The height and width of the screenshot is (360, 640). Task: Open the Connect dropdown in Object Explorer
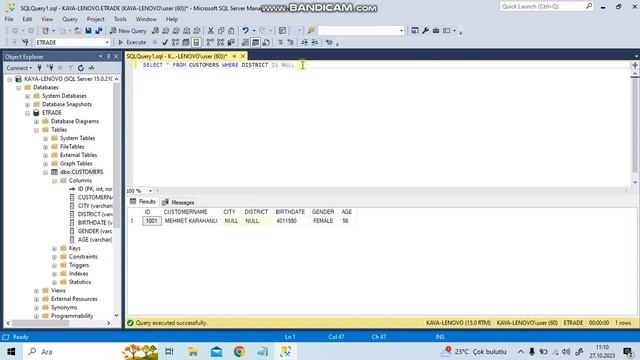19,68
